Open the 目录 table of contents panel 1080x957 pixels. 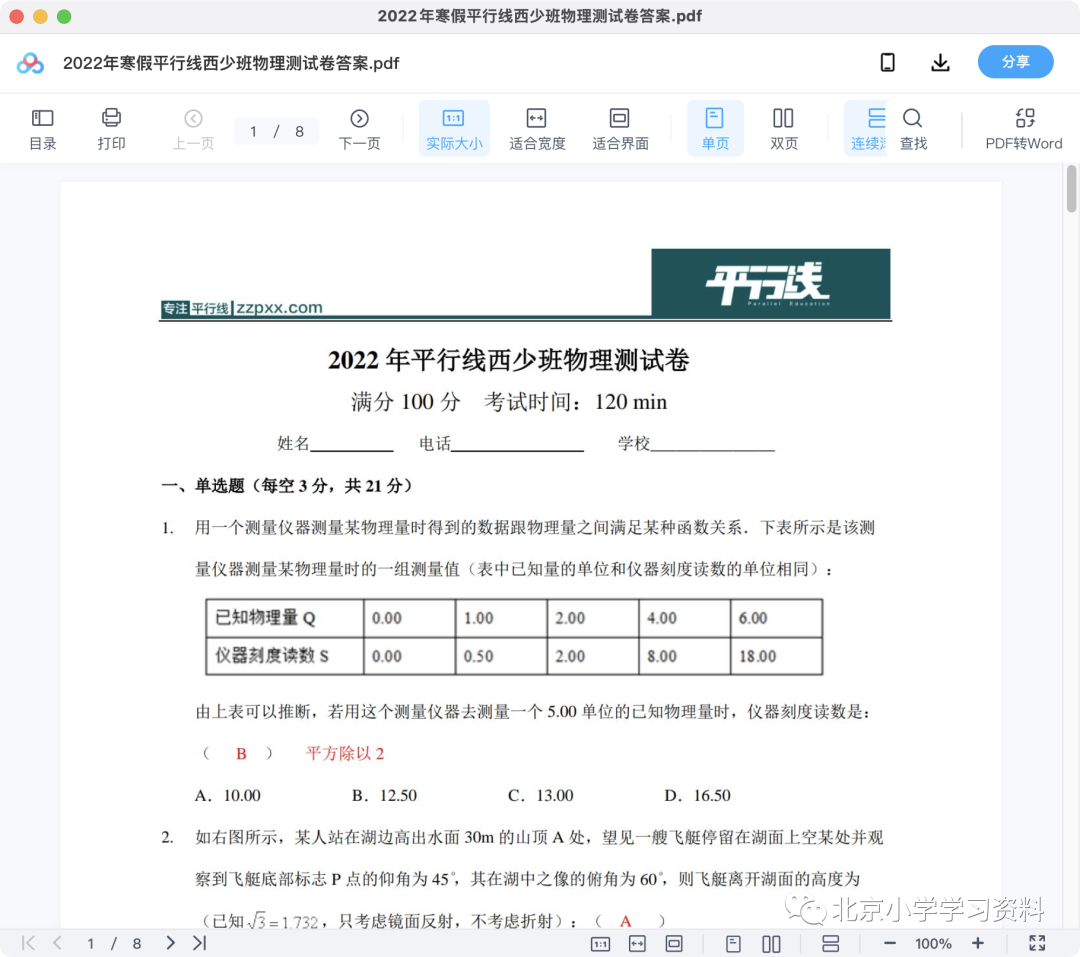coord(43,129)
